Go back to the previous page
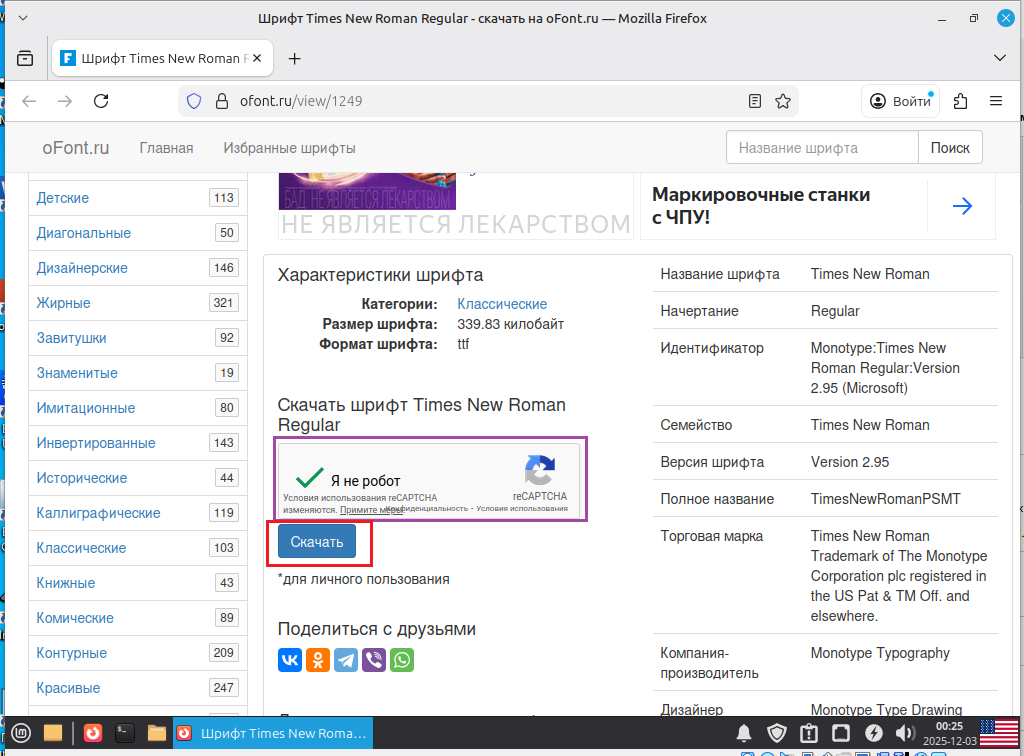Screen dimensions: 1024x756 click(x=29, y=101)
